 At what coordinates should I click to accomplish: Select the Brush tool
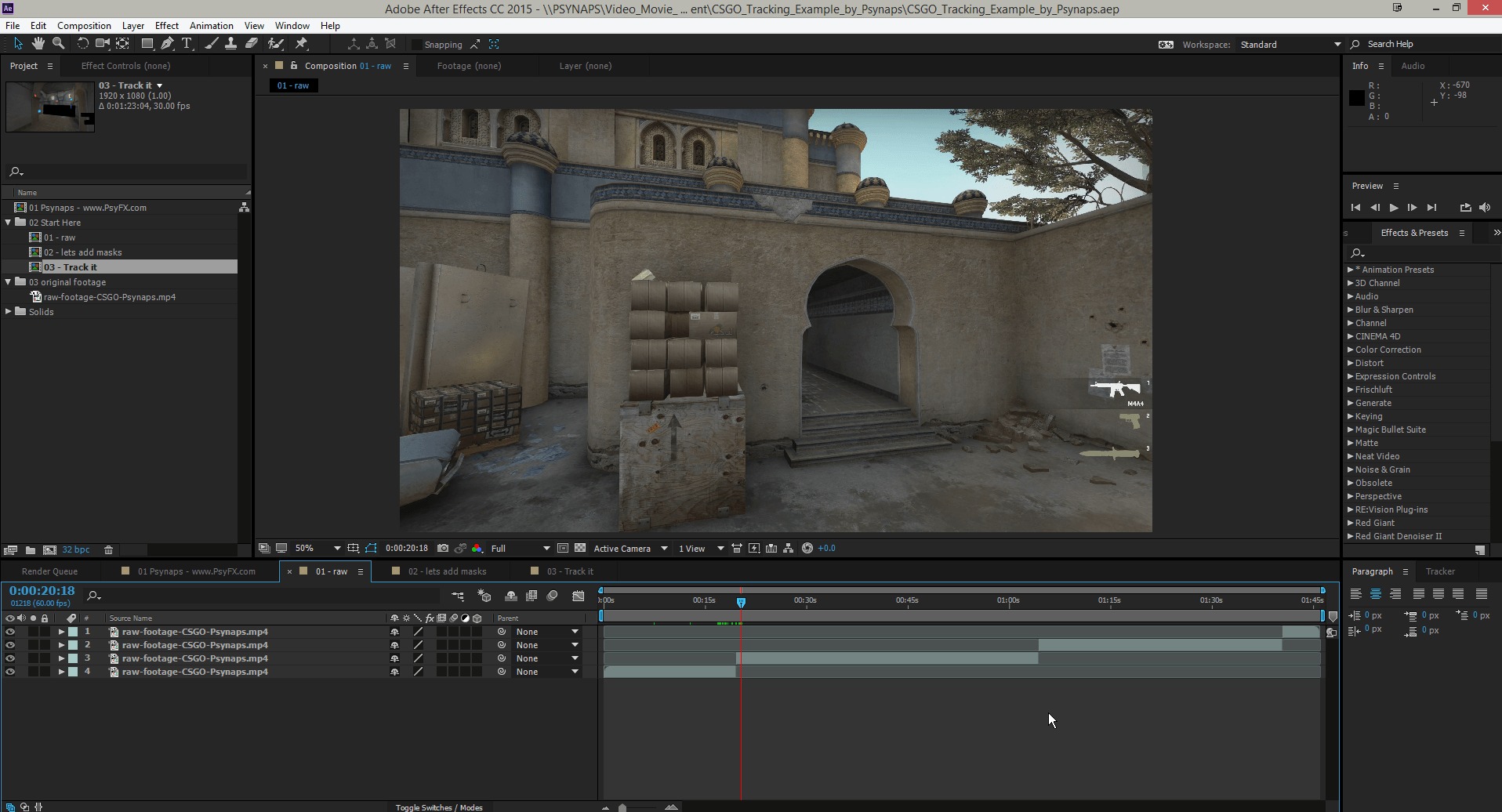pos(211,44)
